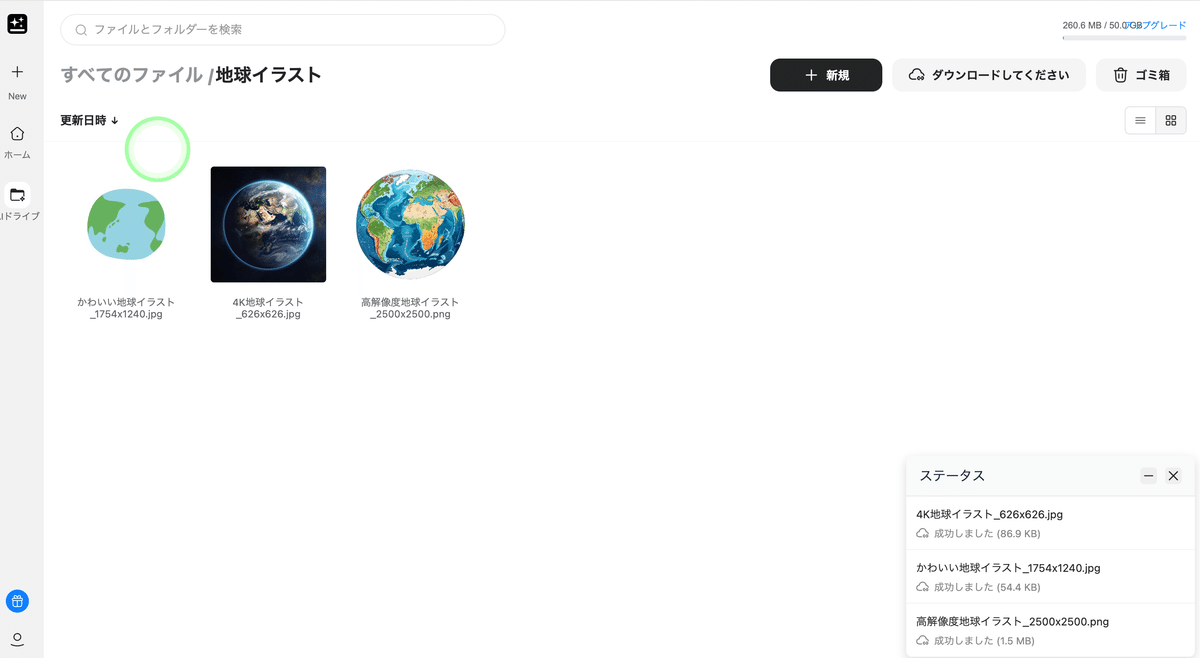Navigate to すべてのファイル breadcrumb
Image resolution: width=1200 pixels, height=658 pixels.
(128, 74)
